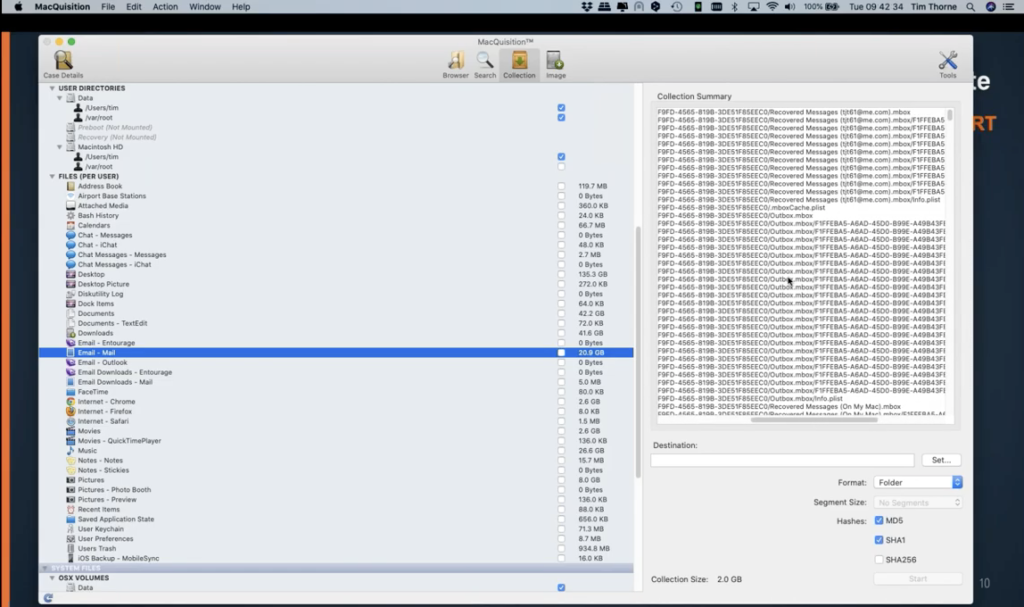
Task: Open the Window menu
Action: [x=204, y=7]
